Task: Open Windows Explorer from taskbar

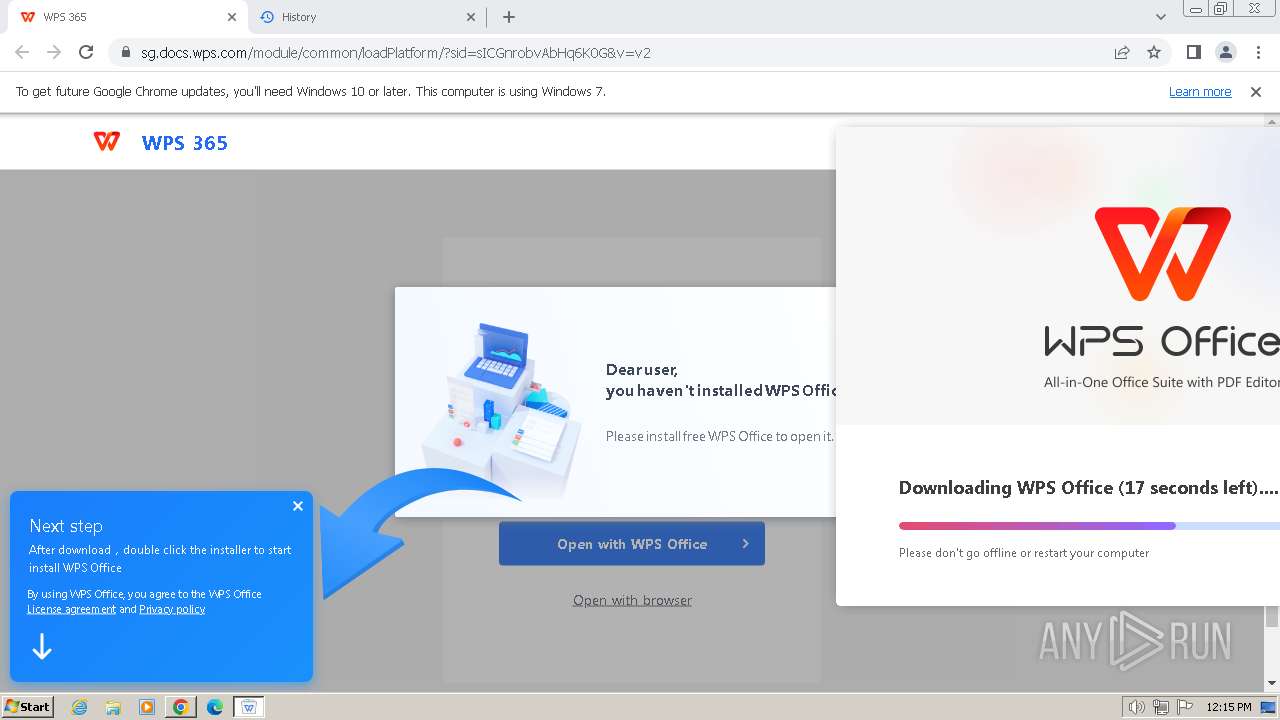Action: [113, 707]
